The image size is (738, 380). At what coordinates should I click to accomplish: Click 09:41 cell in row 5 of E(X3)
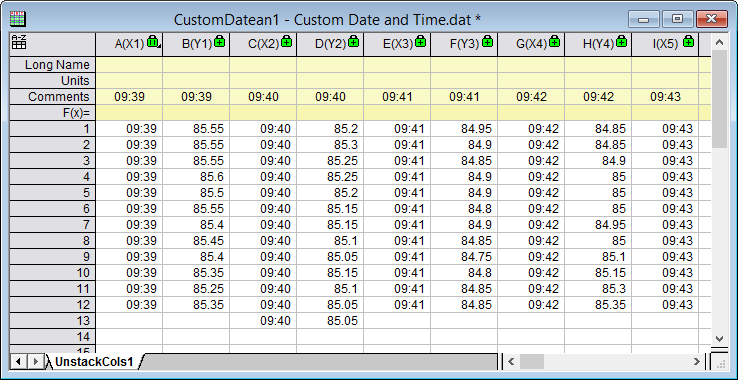tap(397, 193)
